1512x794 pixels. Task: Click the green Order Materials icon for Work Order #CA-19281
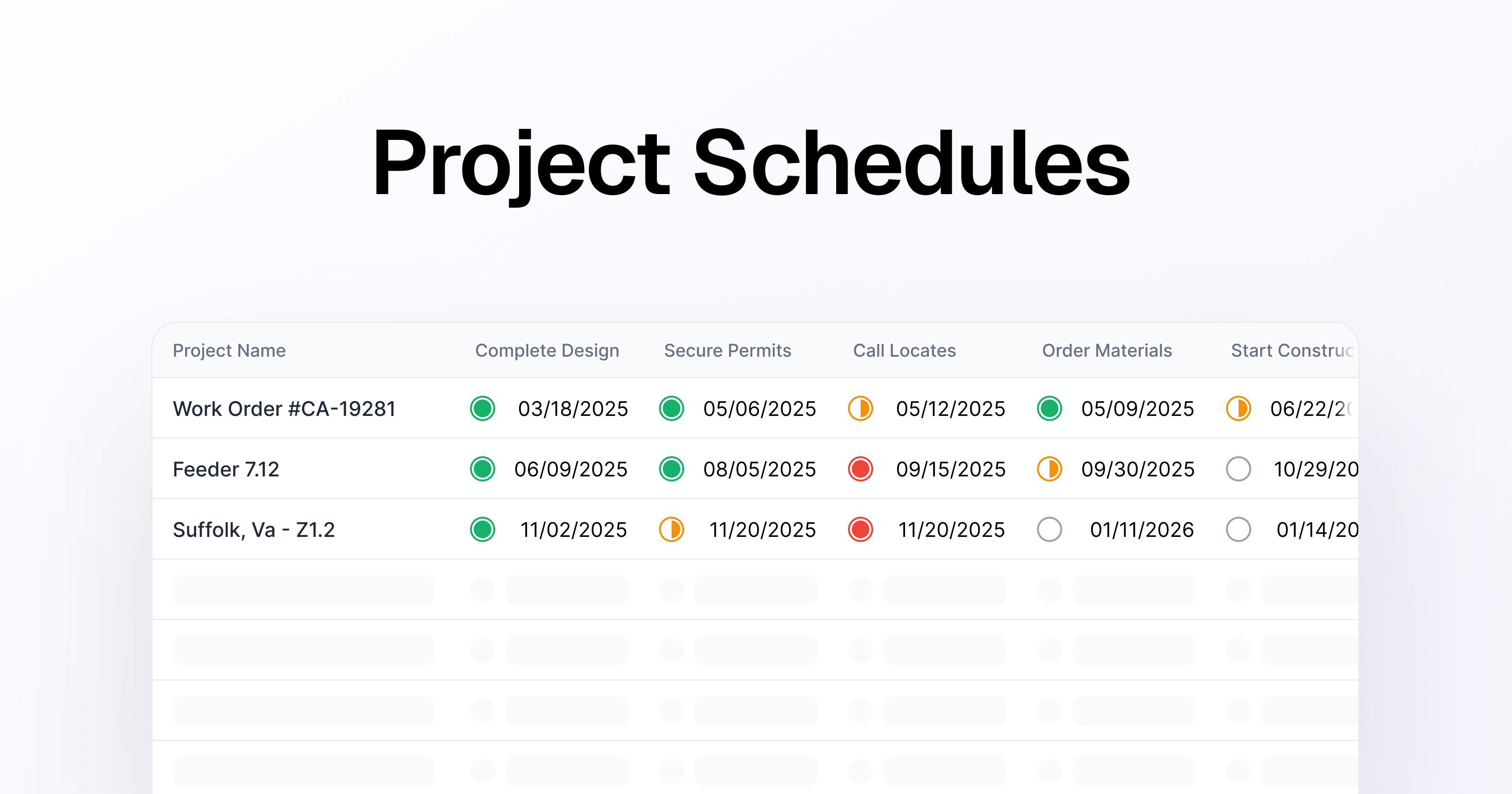click(x=1050, y=409)
